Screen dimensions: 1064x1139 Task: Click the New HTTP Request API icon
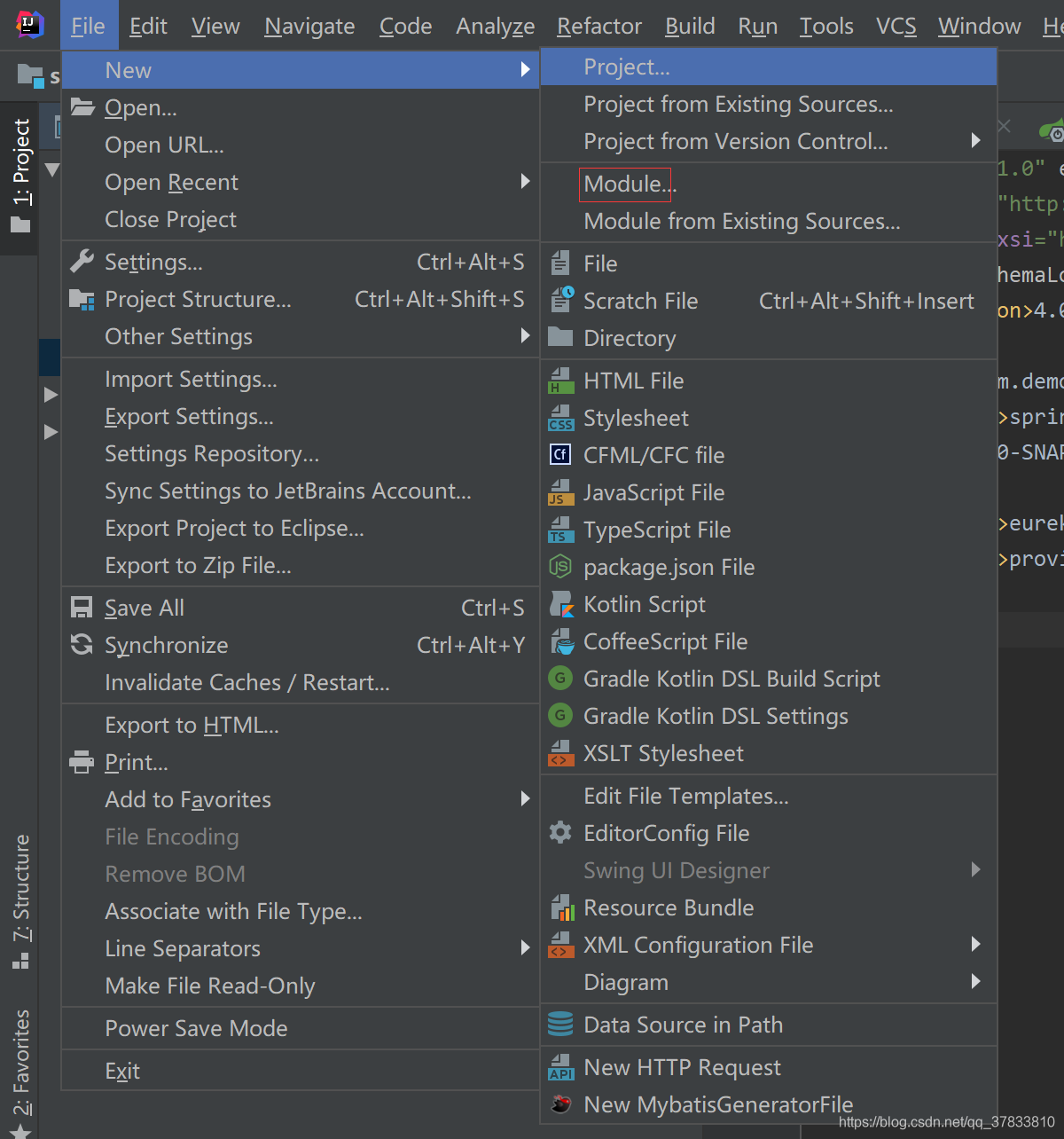click(x=560, y=1067)
